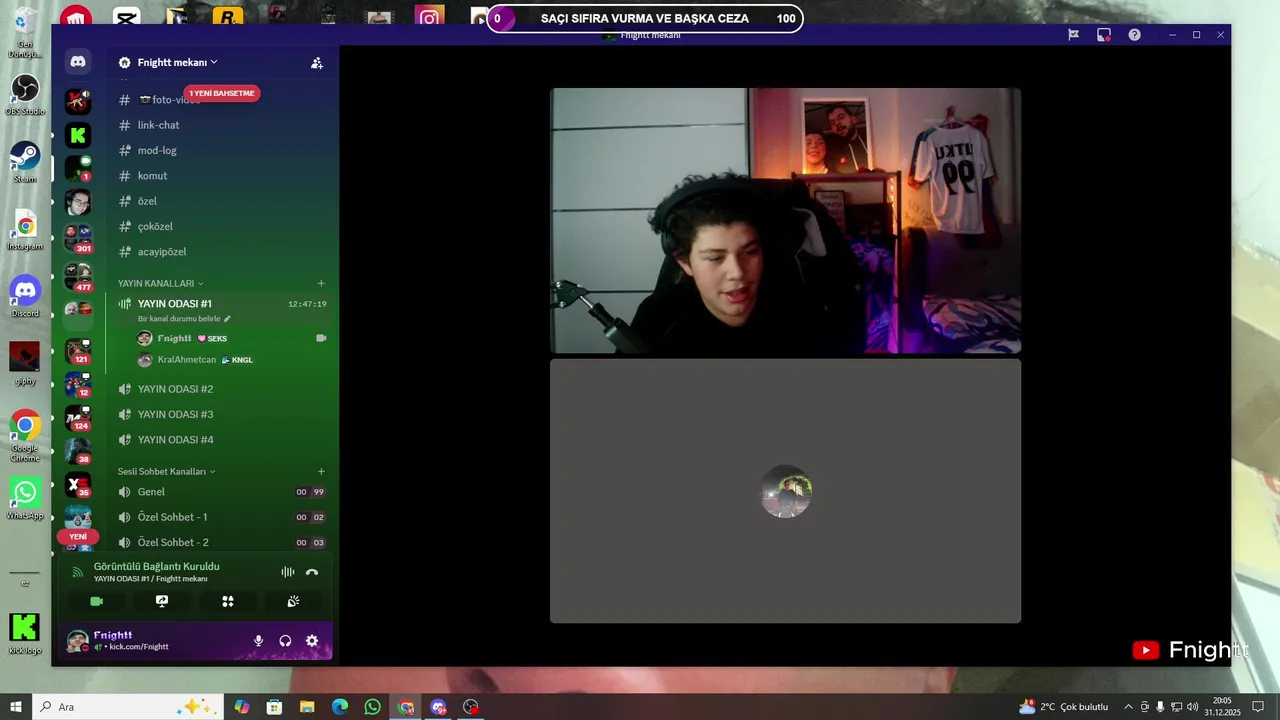Open weather widget 2°C Çok bulutlu
This screenshot has height=720, width=1280.
1063,707
